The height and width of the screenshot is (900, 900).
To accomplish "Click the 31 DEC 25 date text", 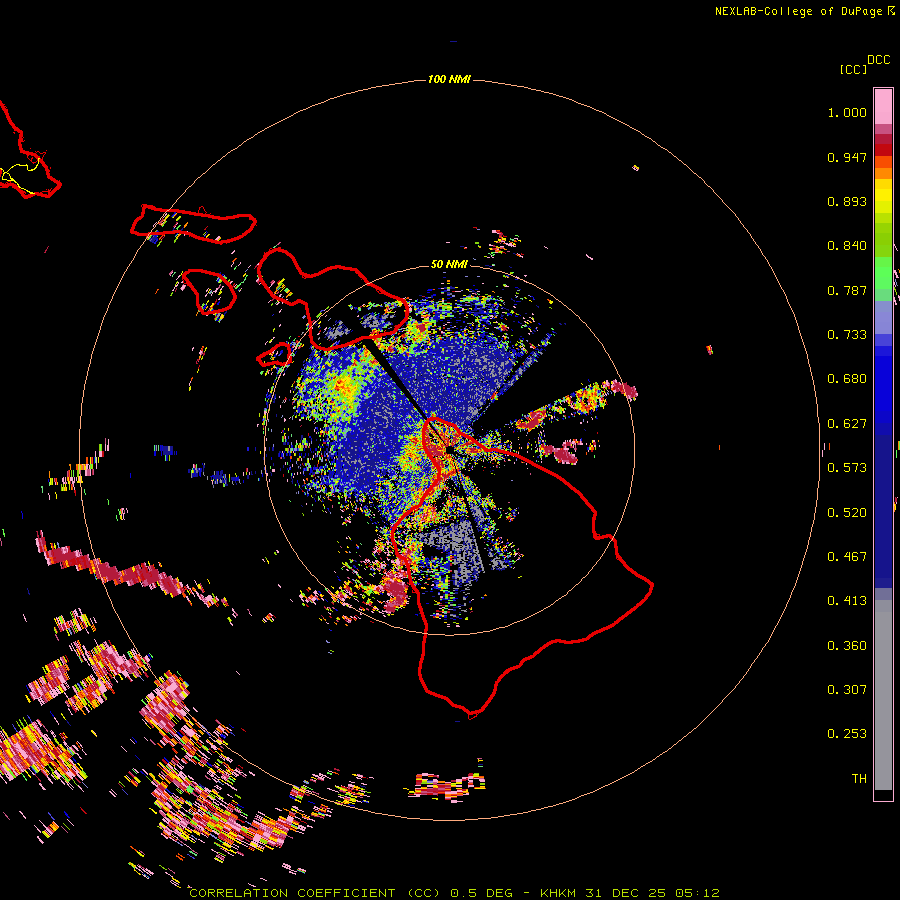I will (x=625, y=893).
